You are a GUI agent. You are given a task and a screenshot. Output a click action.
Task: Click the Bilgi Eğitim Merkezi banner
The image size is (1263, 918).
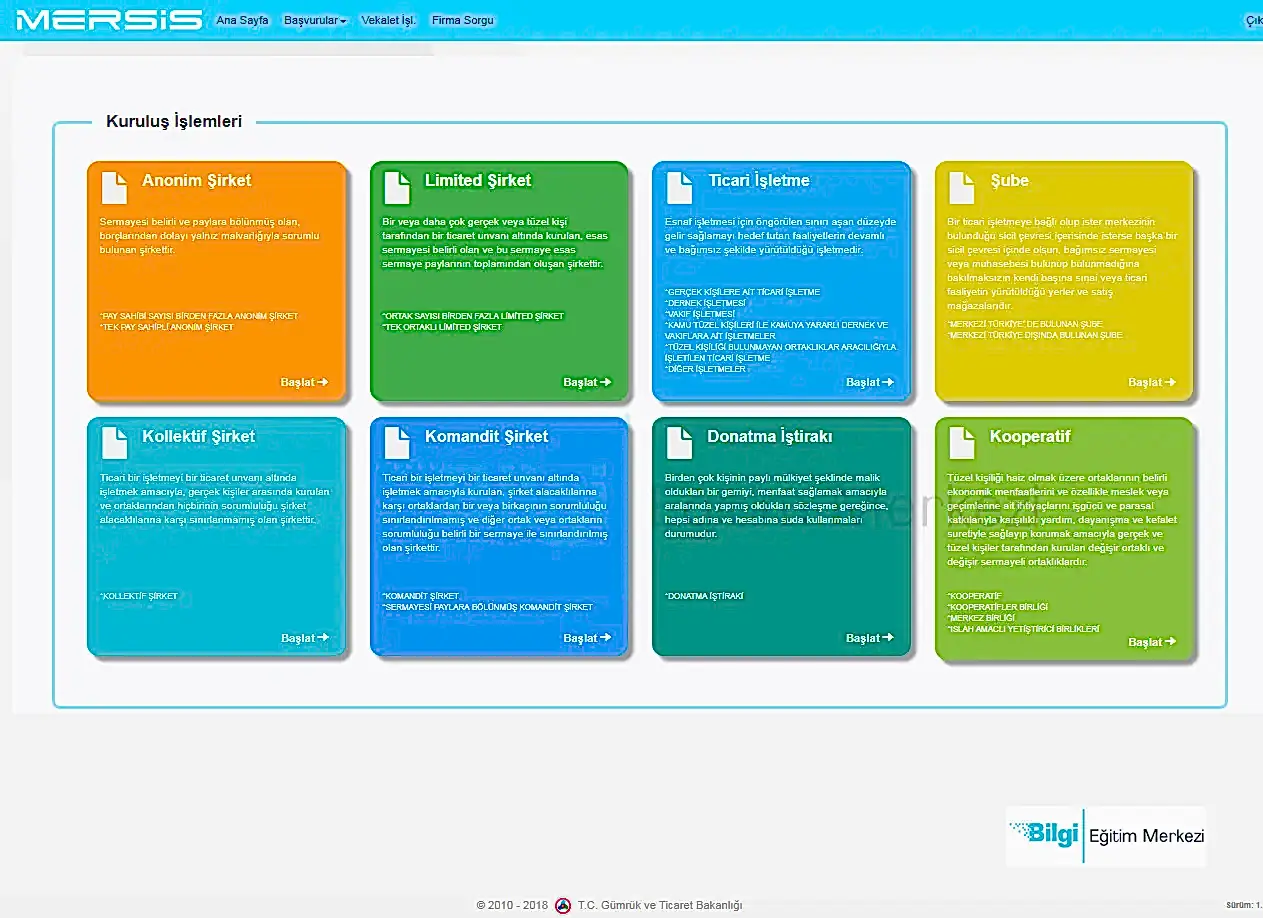coord(1106,836)
